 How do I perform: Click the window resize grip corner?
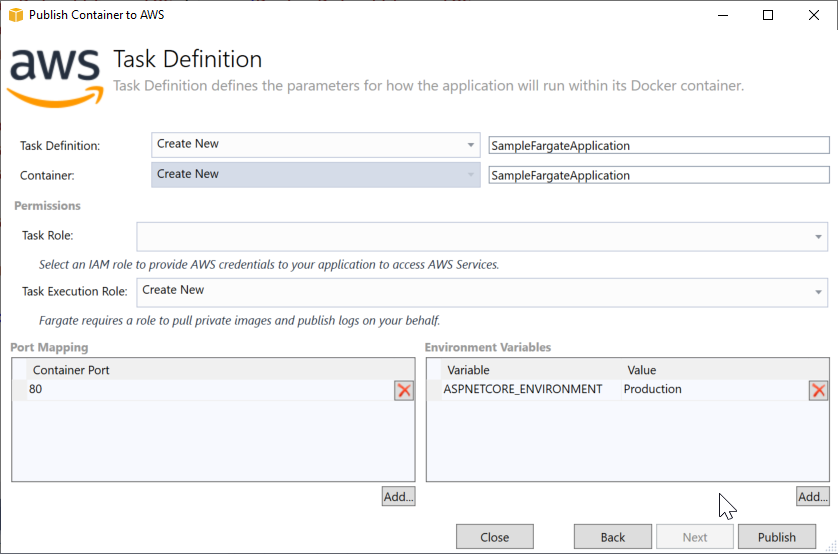[831, 547]
